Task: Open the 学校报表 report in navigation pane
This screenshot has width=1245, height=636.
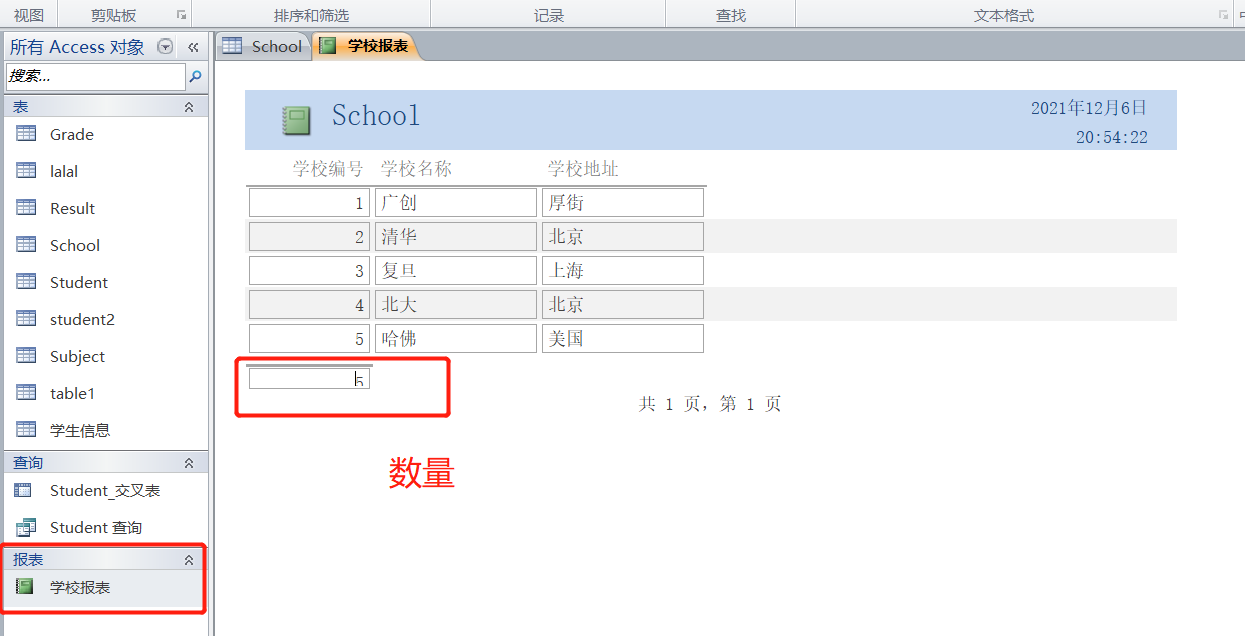Action: click(80, 587)
